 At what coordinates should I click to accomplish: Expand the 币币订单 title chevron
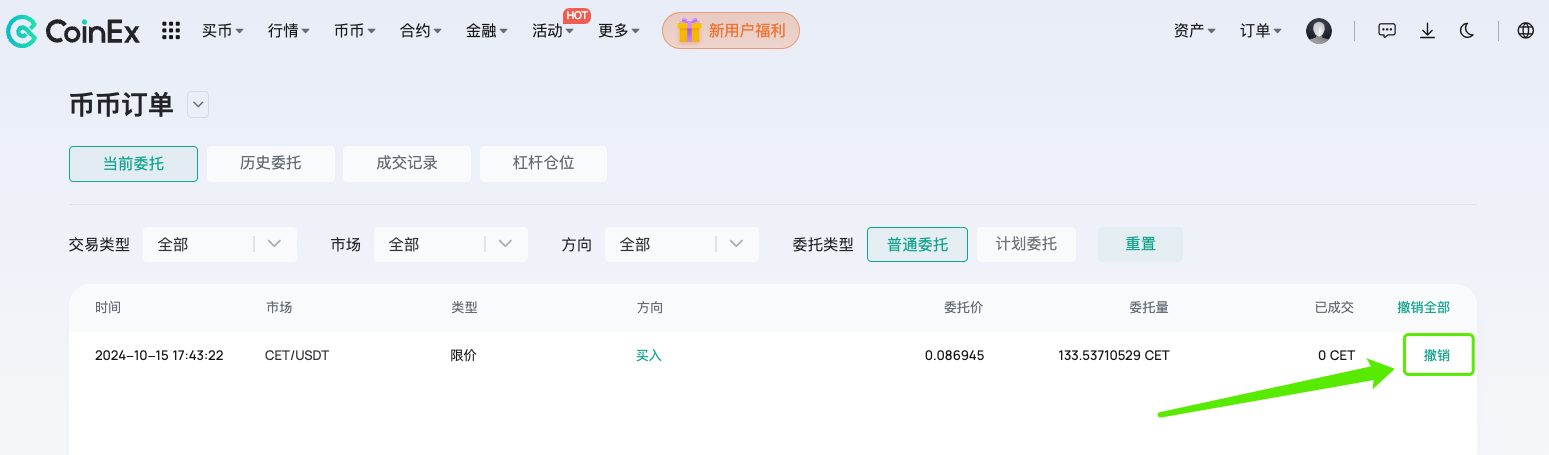pyautogui.click(x=198, y=104)
